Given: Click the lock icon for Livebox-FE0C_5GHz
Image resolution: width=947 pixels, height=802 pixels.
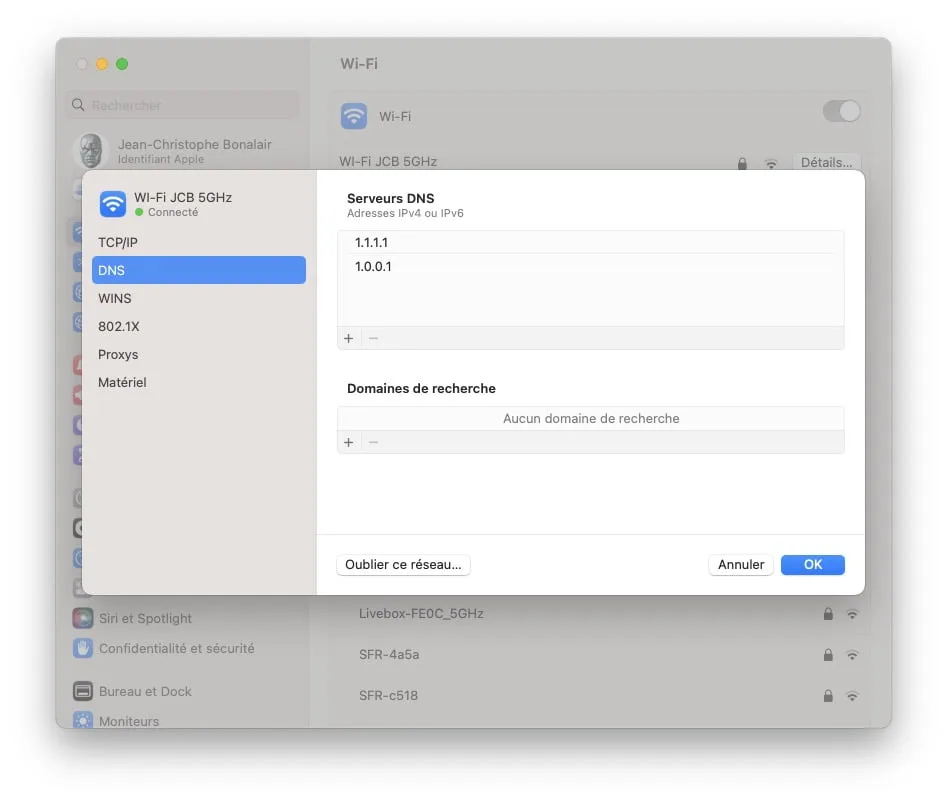Looking at the screenshot, I should click(828, 614).
